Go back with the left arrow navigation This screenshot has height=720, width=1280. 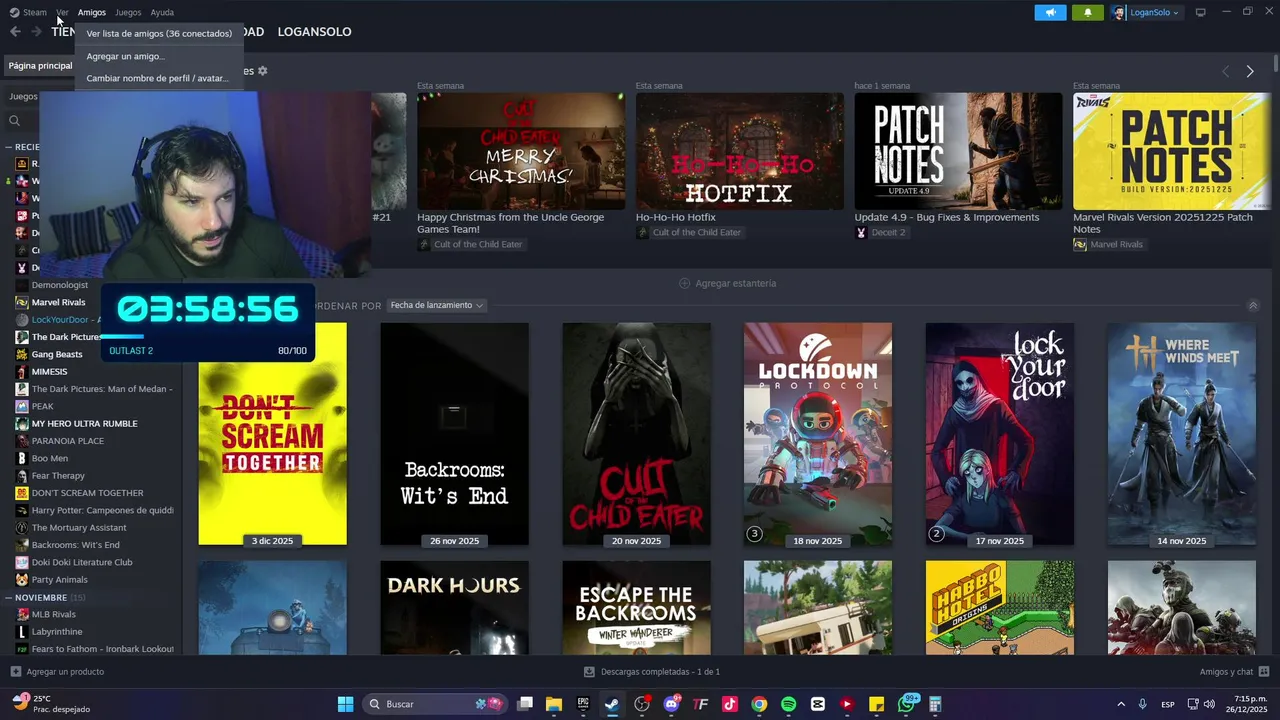tap(15, 32)
